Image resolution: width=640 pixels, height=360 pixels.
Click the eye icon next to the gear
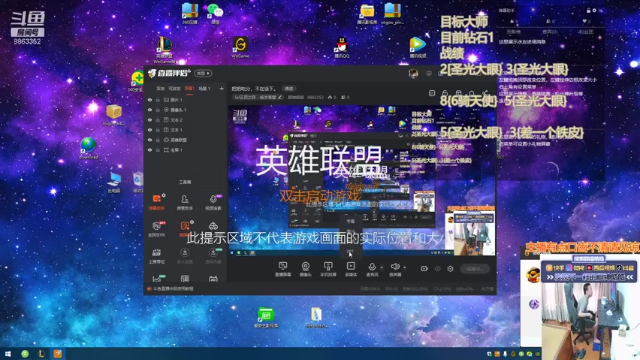438,269
